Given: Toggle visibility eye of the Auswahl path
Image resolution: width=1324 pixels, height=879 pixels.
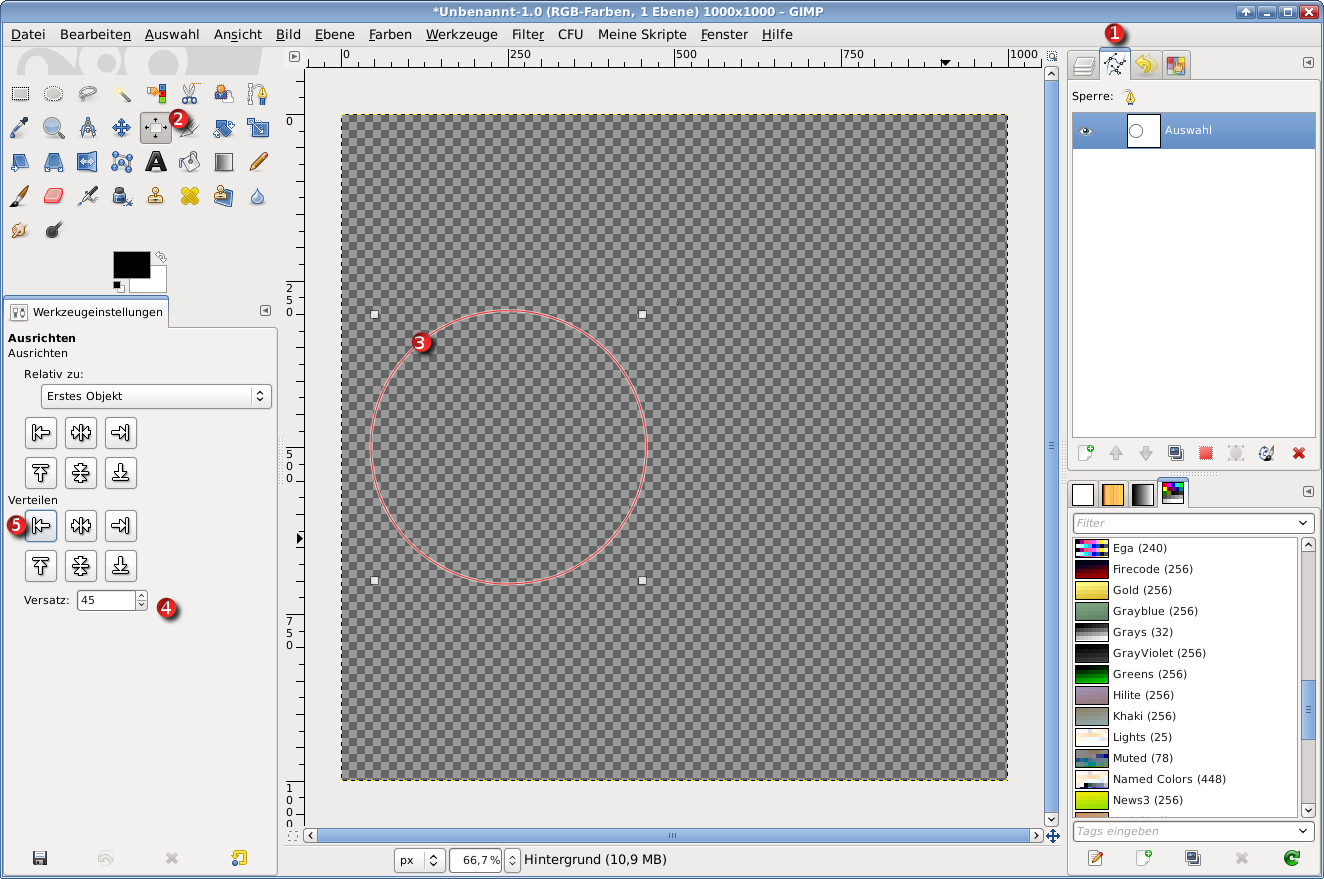Looking at the screenshot, I should coord(1086,131).
